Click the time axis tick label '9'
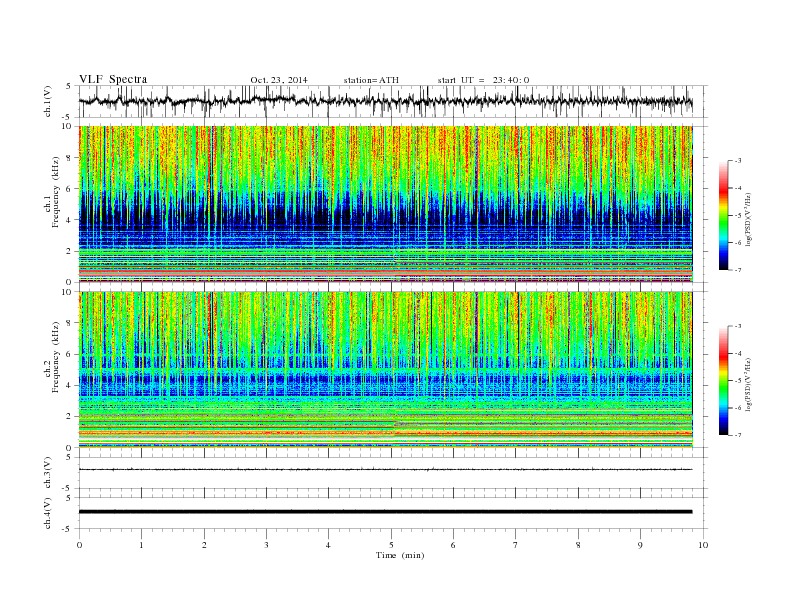The image size is (792, 612). (x=640, y=545)
